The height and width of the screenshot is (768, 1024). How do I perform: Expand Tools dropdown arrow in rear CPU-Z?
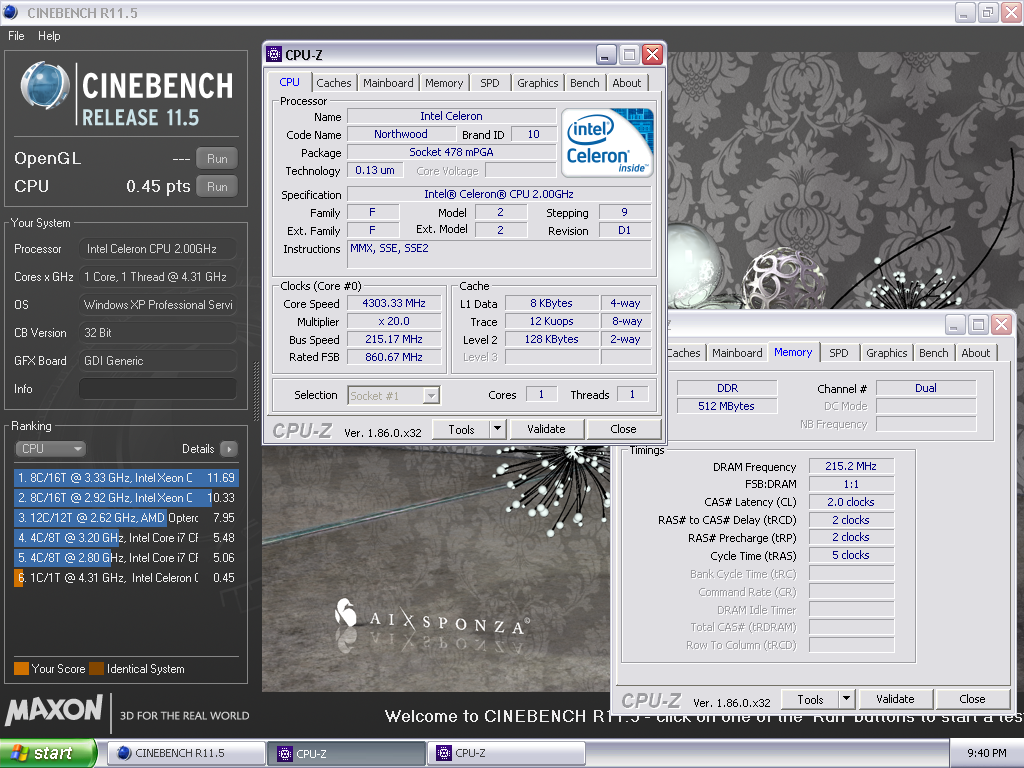point(846,700)
